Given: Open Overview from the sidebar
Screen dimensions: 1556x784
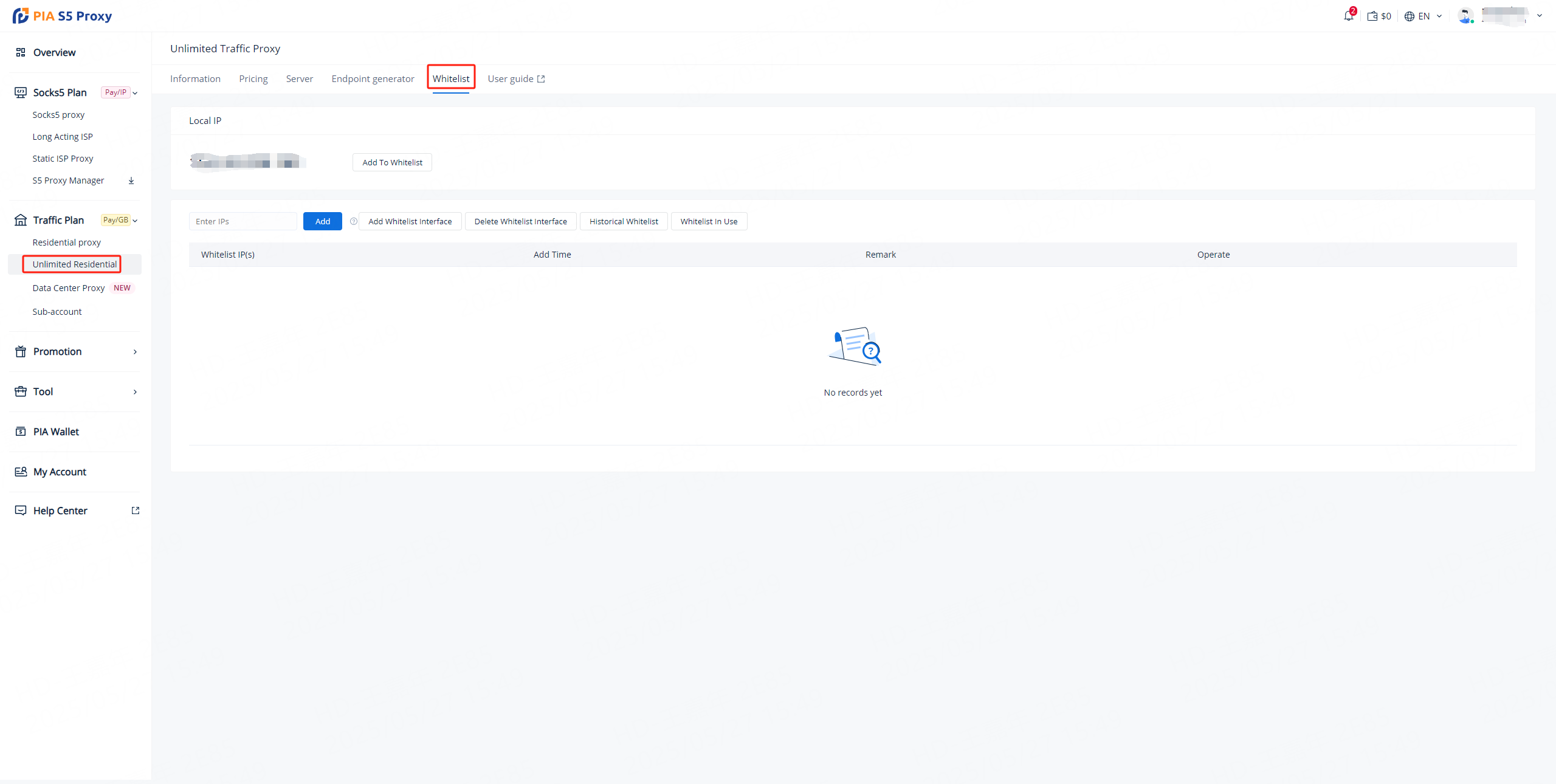Looking at the screenshot, I should pyautogui.click(x=54, y=52).
